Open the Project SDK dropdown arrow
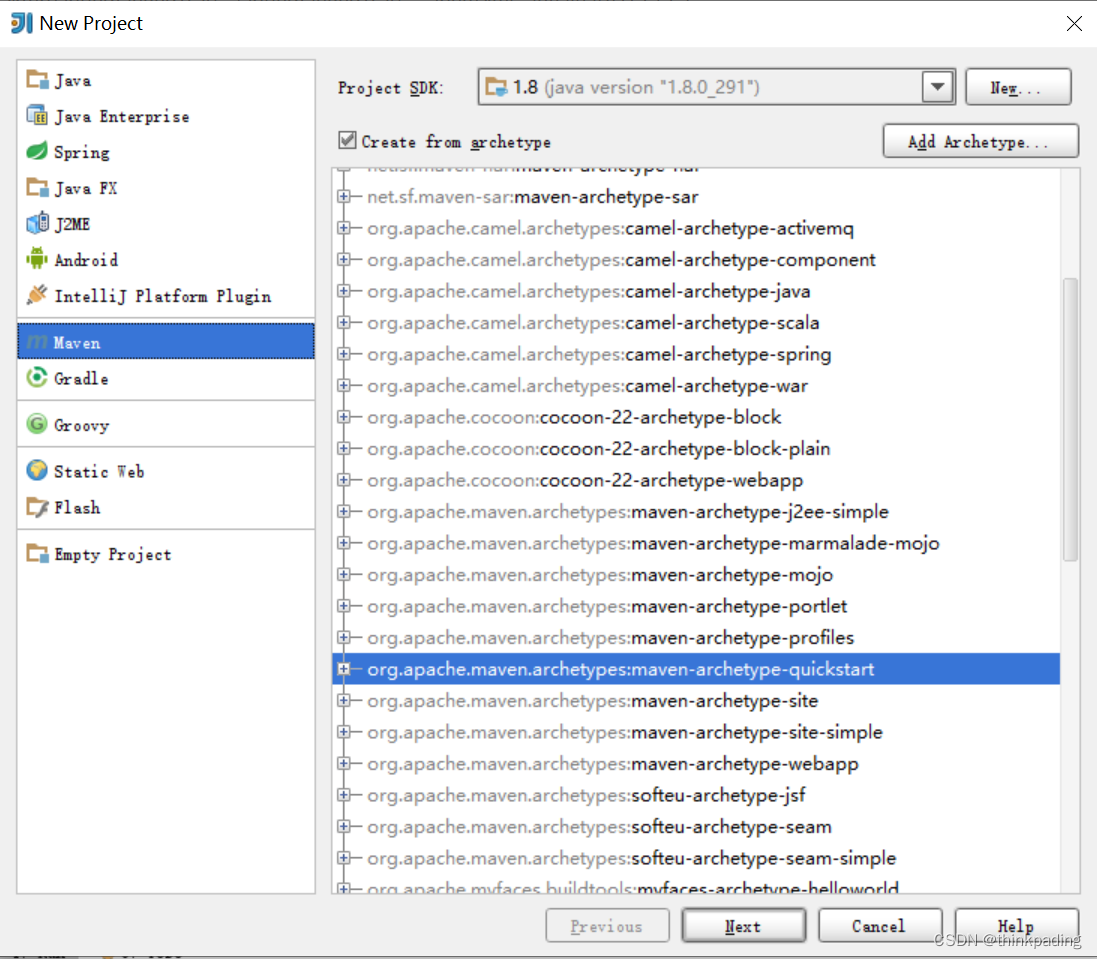Screen dimensions: 1097x959 point(937,87)
